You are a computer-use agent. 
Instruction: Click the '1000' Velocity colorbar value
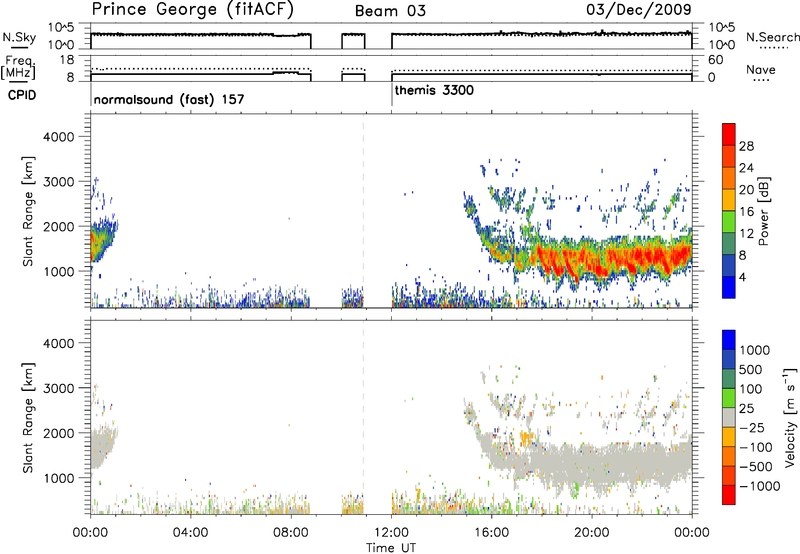tap(755, 350)
